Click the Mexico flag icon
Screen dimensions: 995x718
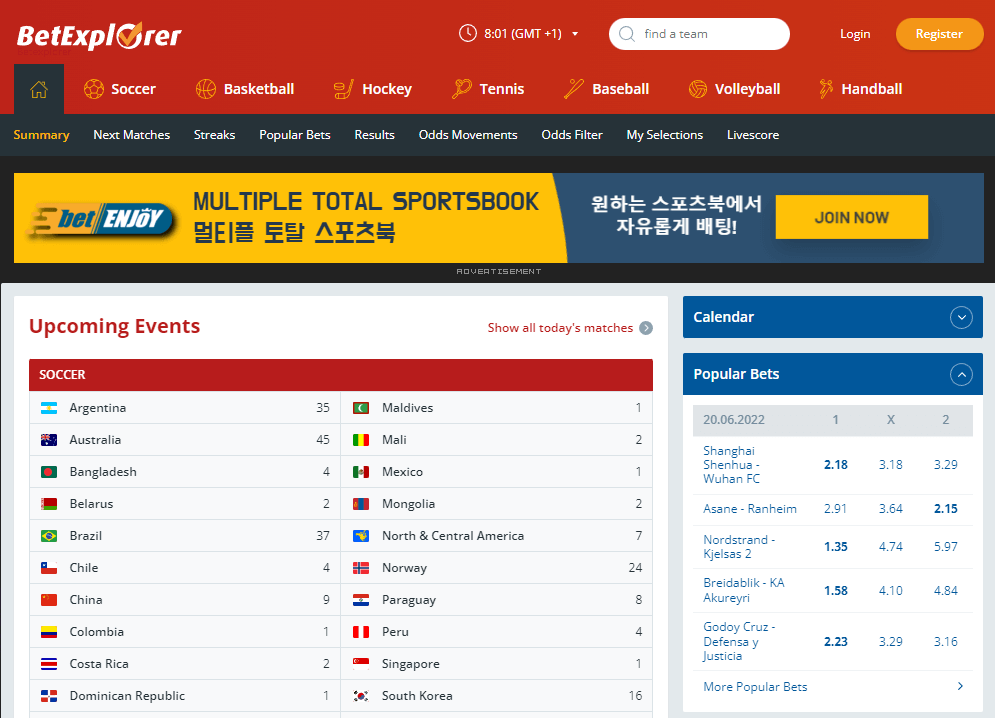[361, 472]
